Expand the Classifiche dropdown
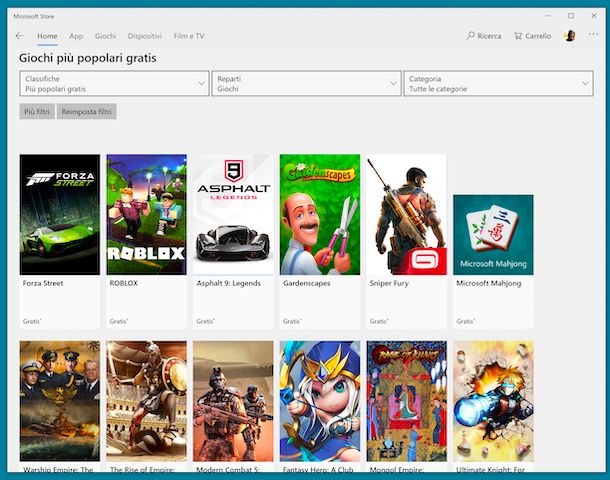The width and height of the screenshot is (610, 480). 114,83
